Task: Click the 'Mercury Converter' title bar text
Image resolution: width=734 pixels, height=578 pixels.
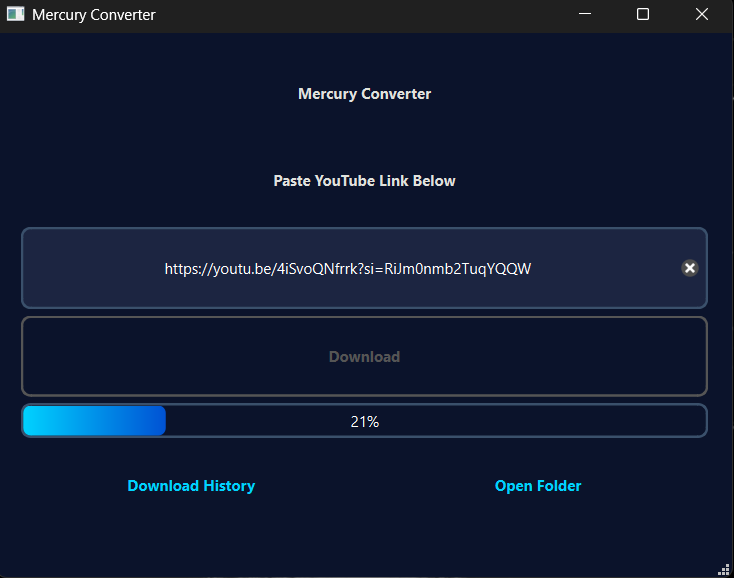Action: (94, 15)
